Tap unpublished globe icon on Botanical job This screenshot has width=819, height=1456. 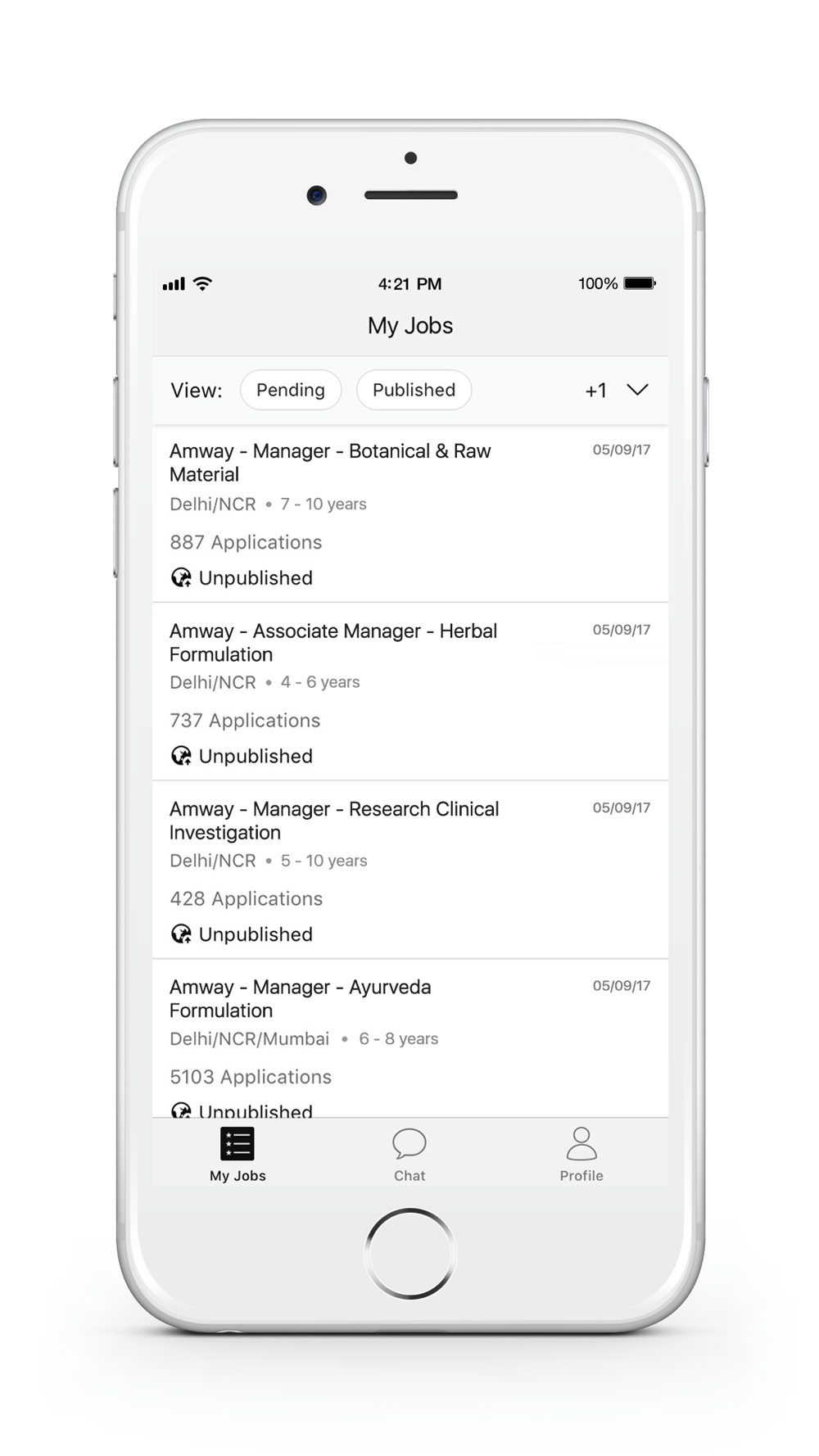click(181, 578)
